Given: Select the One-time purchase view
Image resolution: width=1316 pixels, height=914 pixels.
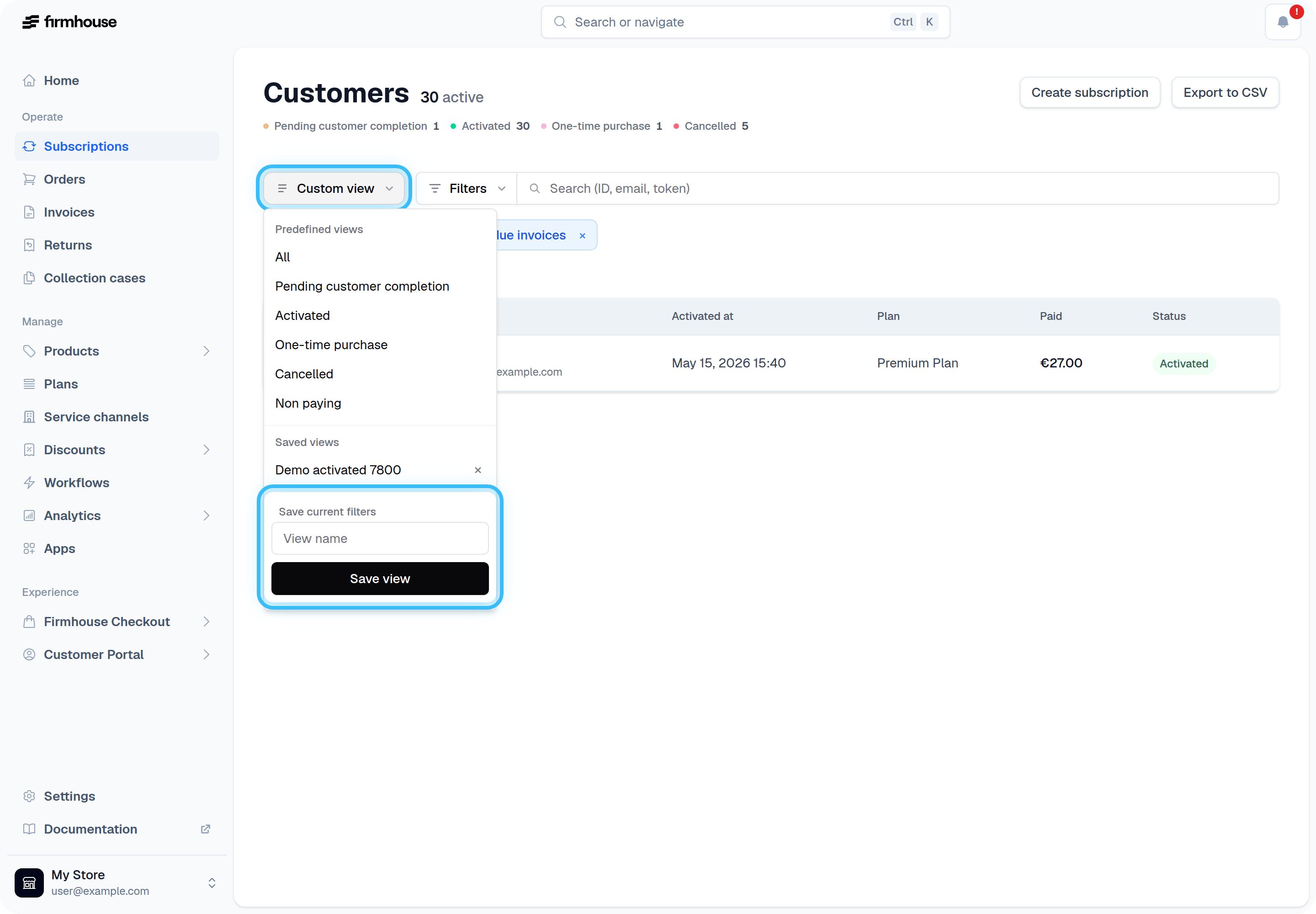Looking at the screenshot, I should (x=380, y=345).
